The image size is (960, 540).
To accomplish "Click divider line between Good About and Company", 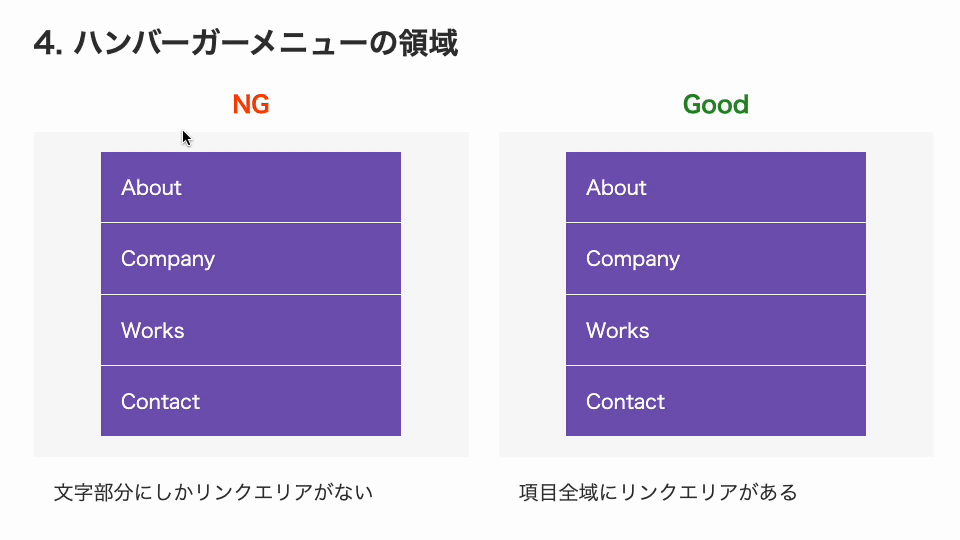I will pyautogui.click(x=716, y=223).
